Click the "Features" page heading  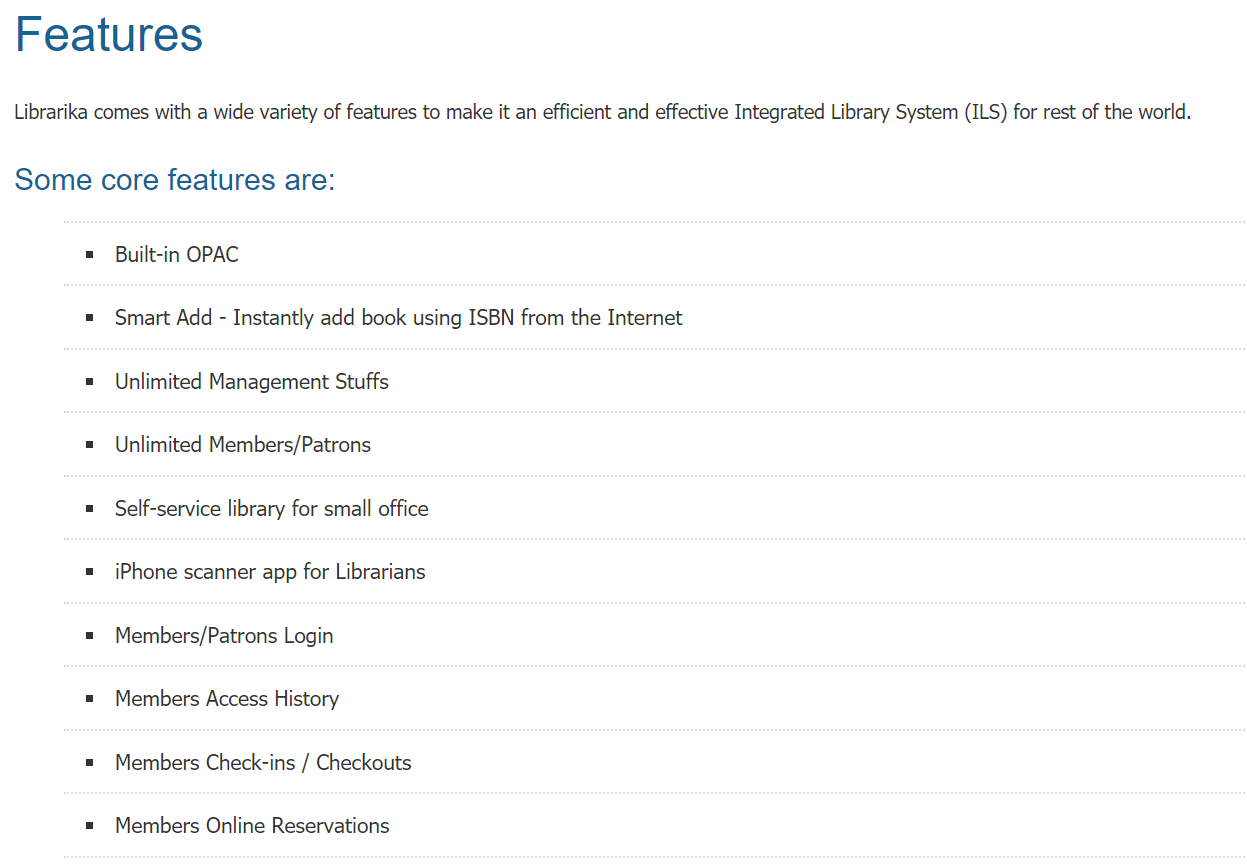click(x=109, y=34)
